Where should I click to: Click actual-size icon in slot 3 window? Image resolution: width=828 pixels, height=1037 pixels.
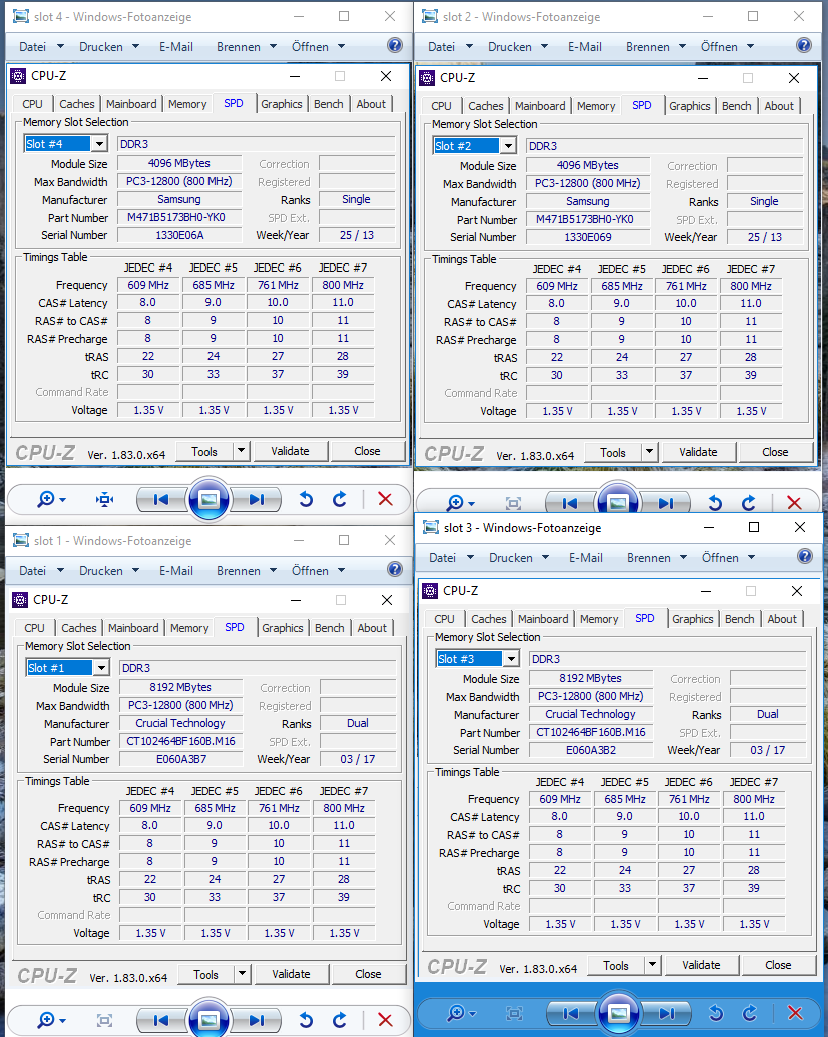[x=515, y=1013]
